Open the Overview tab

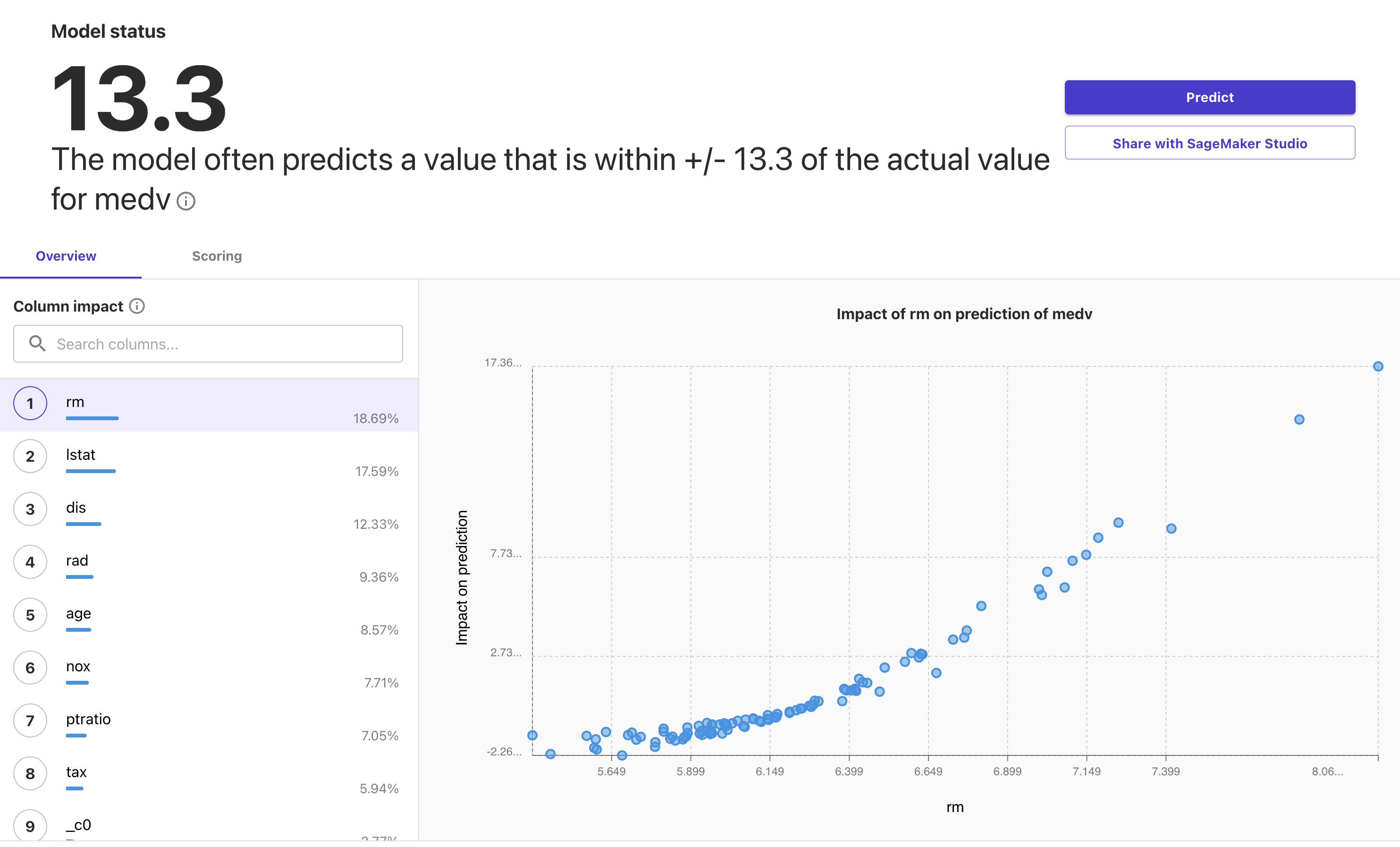point(66,256)
